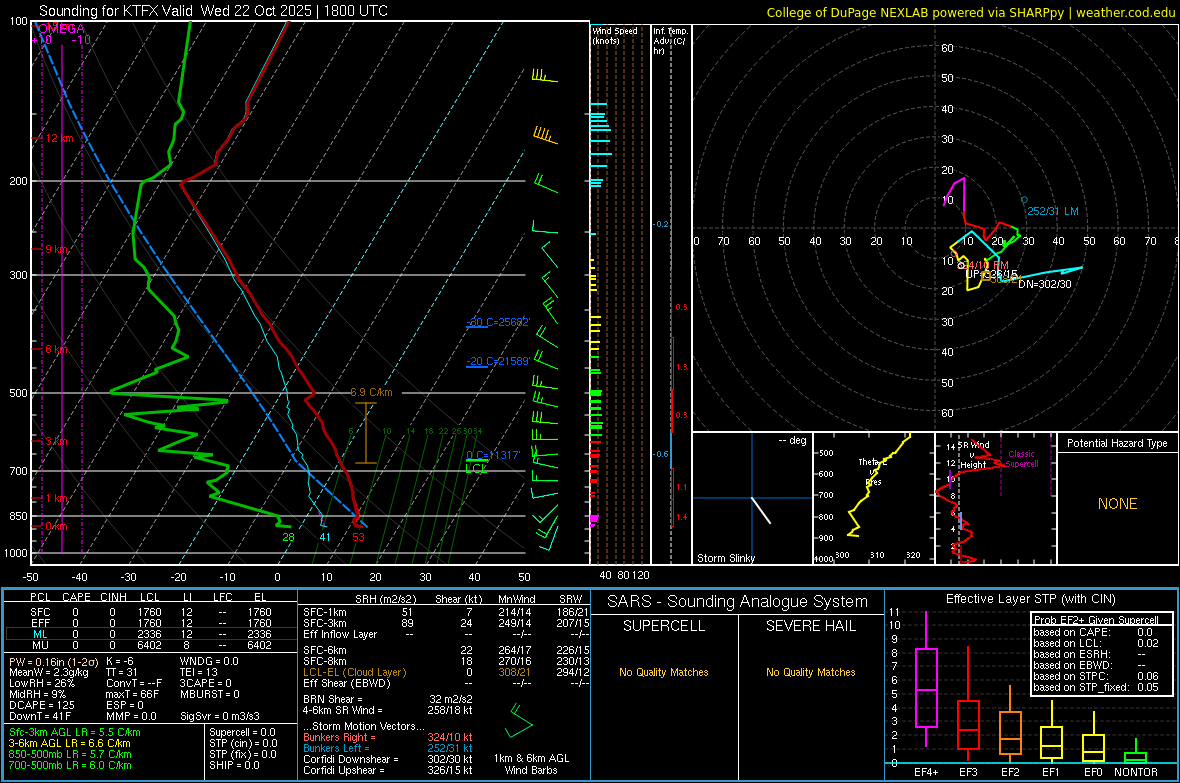1180x783 pixels.
Task: Click the LCL-EL (Cloud Layer) row
Action: 446,672
